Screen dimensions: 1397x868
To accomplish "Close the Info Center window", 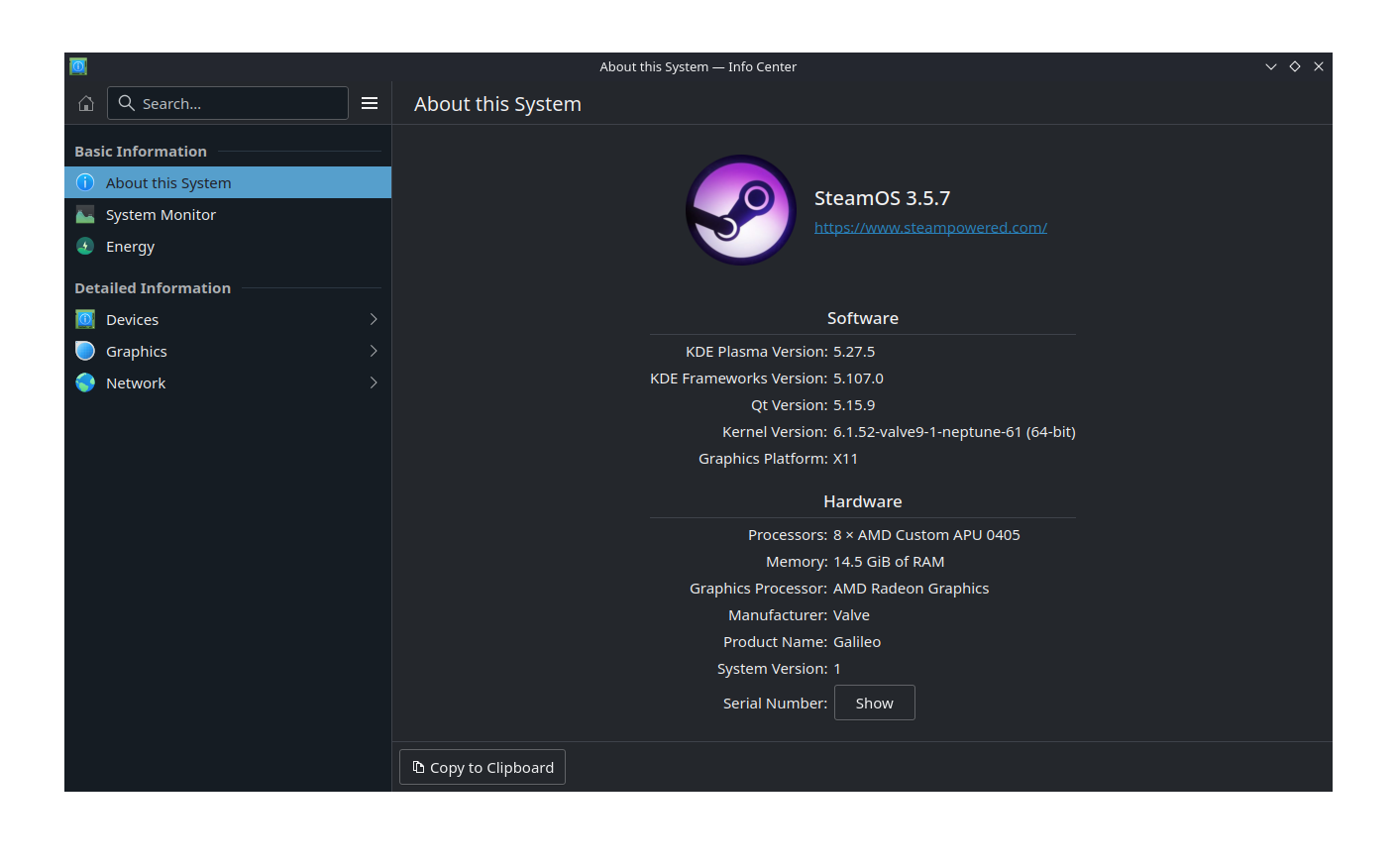I will click(x=1319, y=66).
